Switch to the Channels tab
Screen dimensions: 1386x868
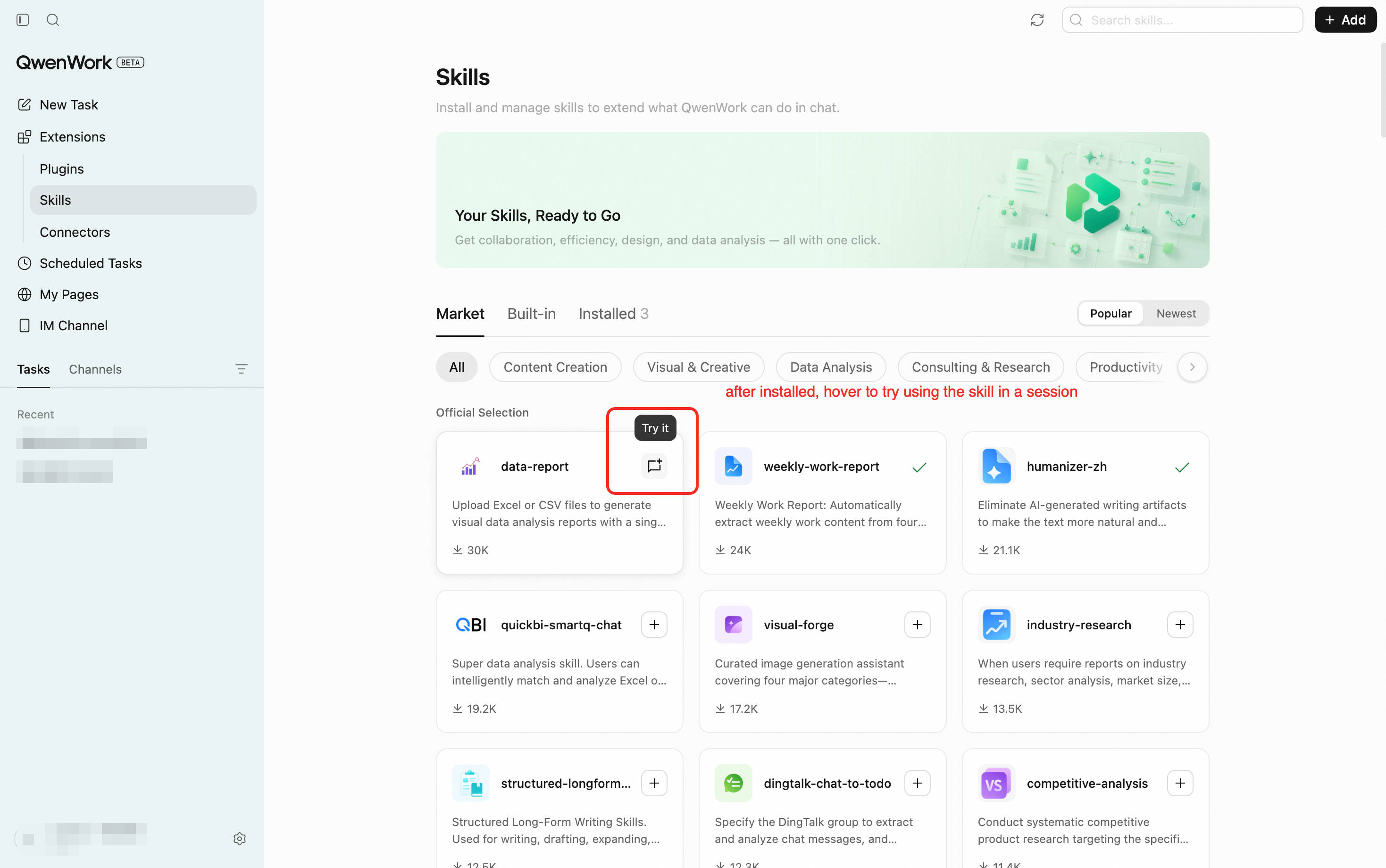click(95, 369)
